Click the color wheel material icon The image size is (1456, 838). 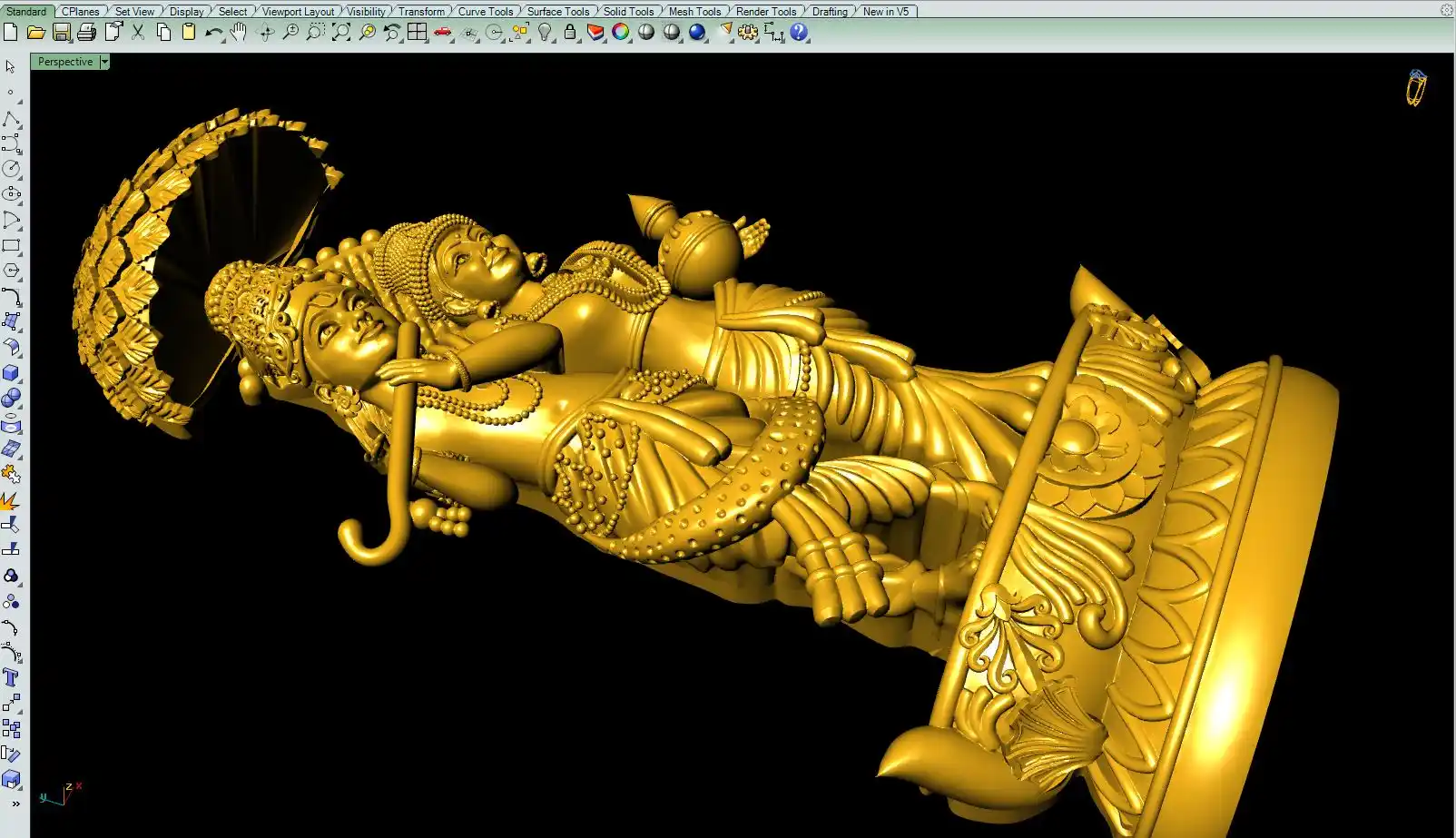point(621,33)
